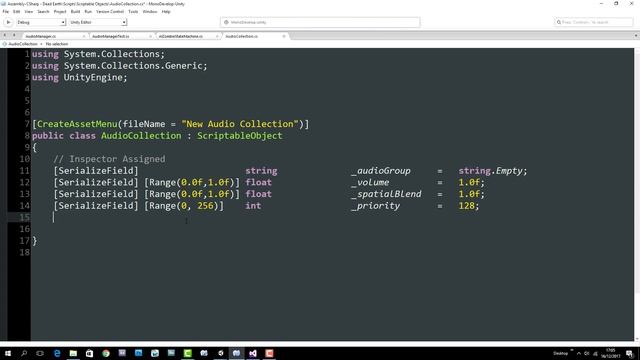
Task: Open the red application icon on taskbar
Action: click(x=269, y=353)
